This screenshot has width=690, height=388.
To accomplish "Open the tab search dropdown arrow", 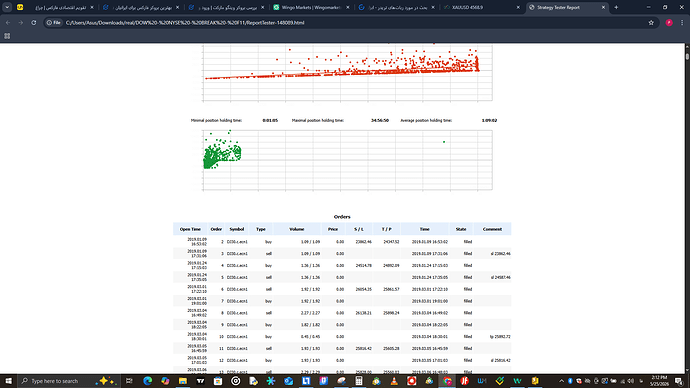I will click(x=7, y=7).
